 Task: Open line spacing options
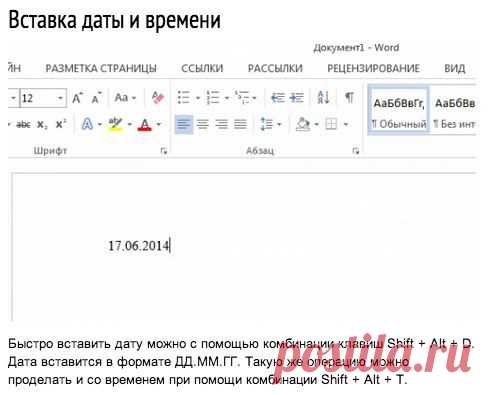(267, 124)
